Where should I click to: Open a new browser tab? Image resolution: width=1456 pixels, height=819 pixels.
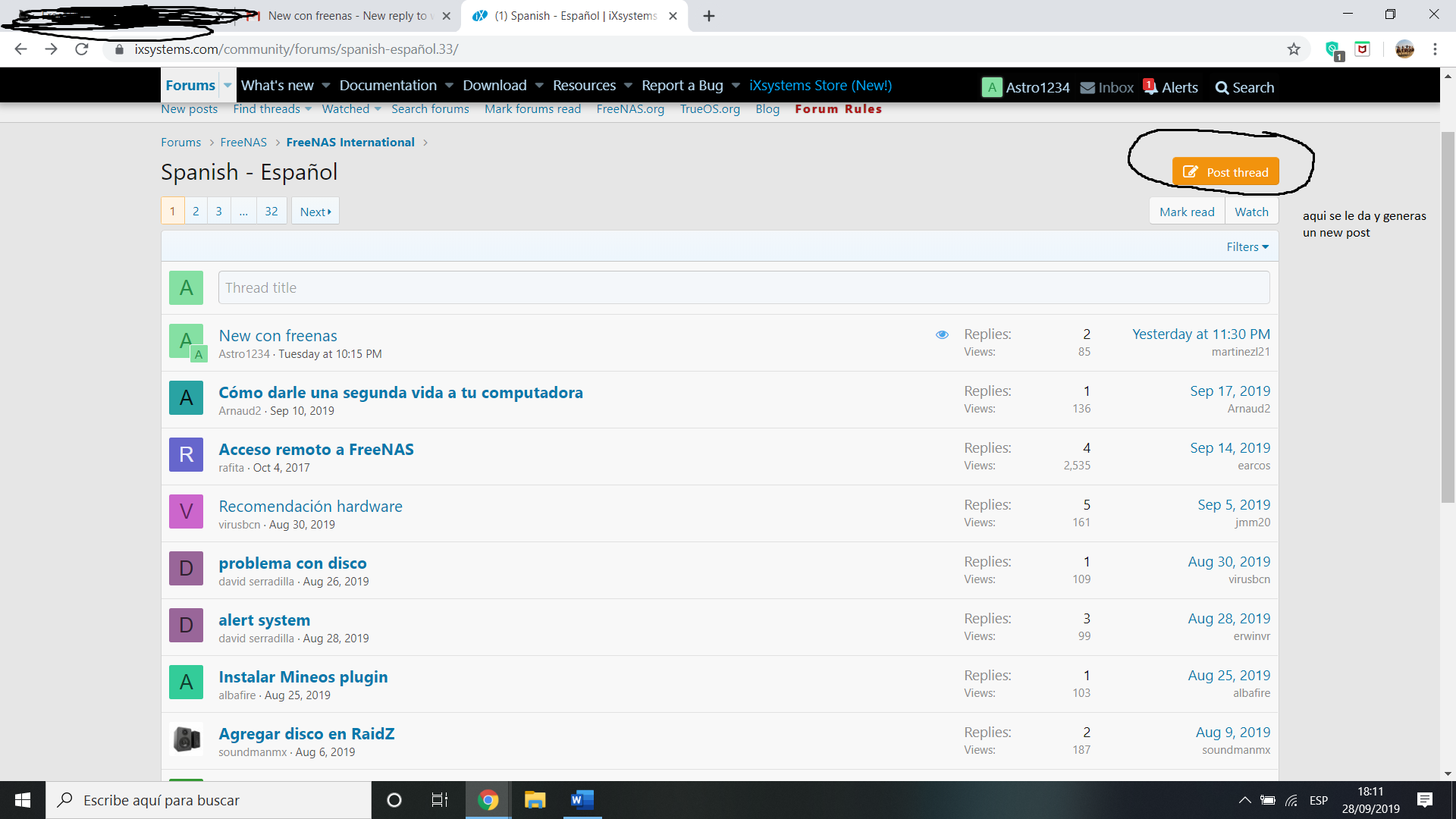coord(709,16)
